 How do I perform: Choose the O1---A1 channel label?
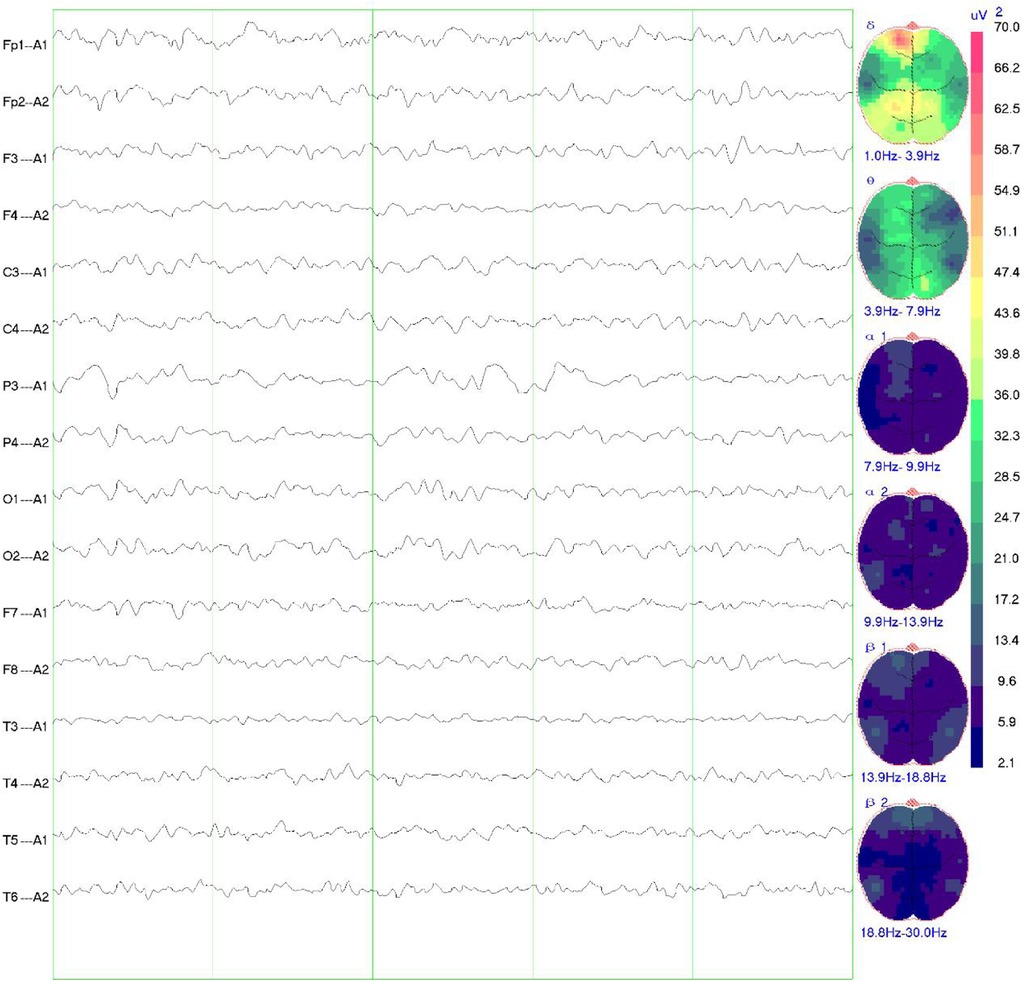[x=25, y=499]
